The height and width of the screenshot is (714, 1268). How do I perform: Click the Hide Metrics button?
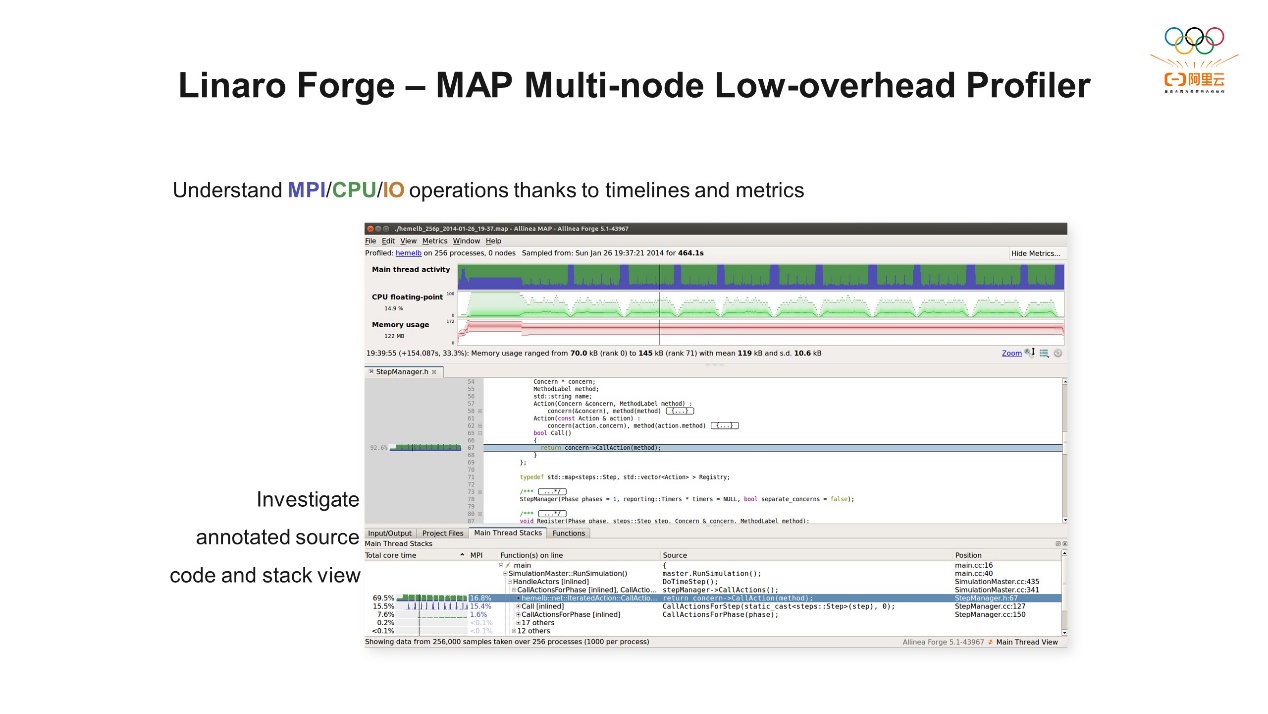pos(1035,253)
